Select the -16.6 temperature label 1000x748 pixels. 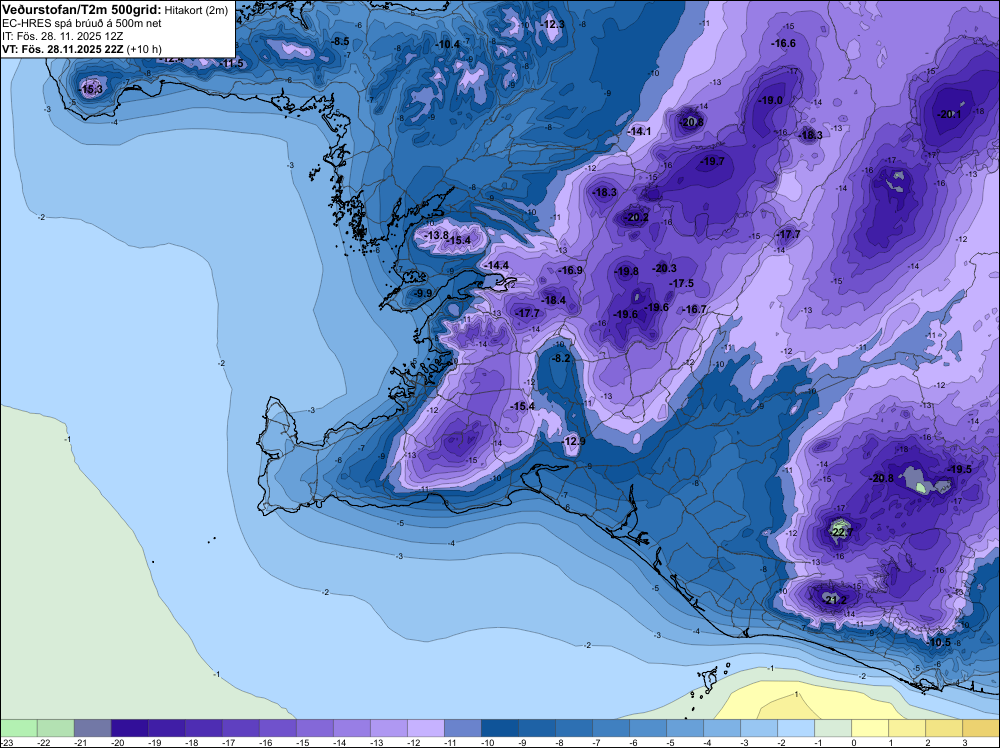point(784,43)
